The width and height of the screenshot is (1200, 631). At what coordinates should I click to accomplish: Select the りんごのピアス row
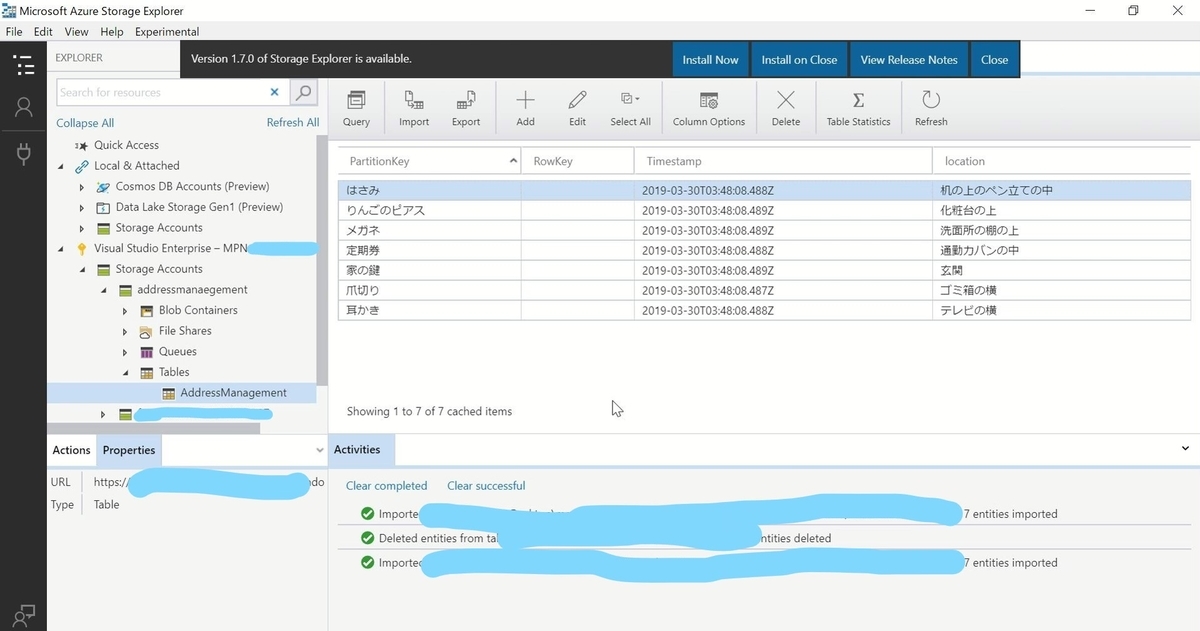point(764,210)
